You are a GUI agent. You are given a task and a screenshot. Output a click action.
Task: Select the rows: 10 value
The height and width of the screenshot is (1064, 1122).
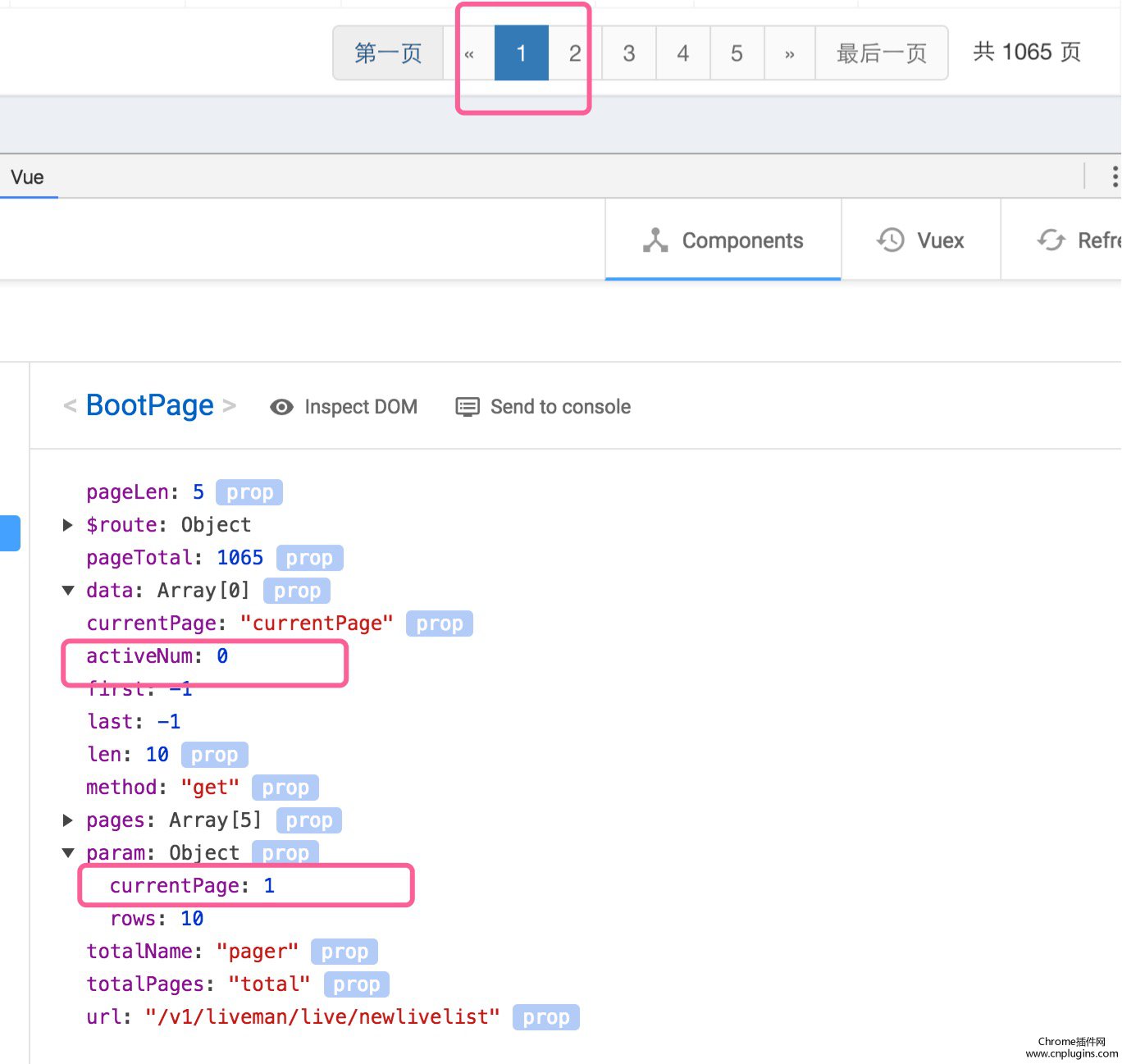193,919
